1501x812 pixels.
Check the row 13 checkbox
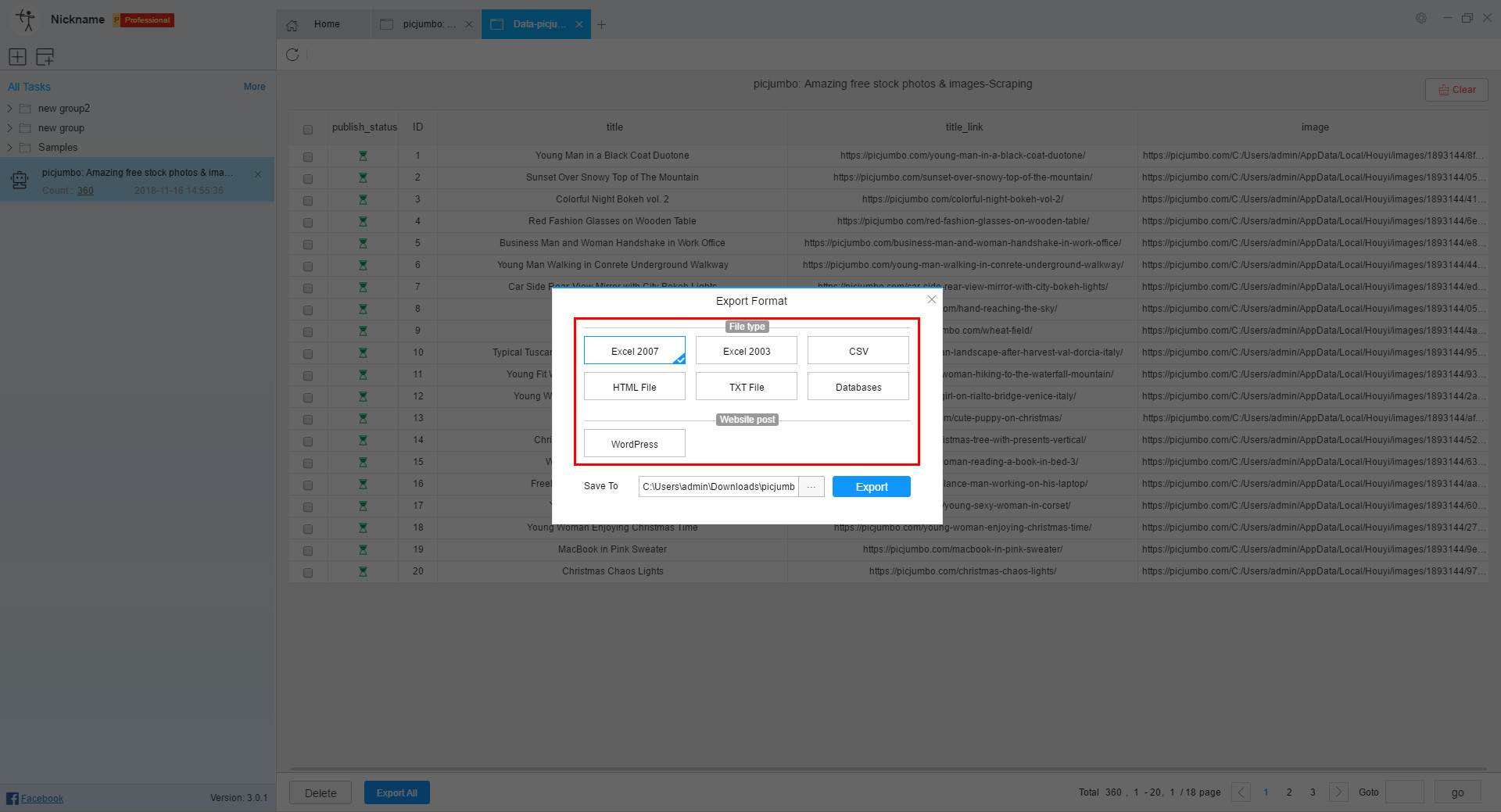click(x=308, y=420)
